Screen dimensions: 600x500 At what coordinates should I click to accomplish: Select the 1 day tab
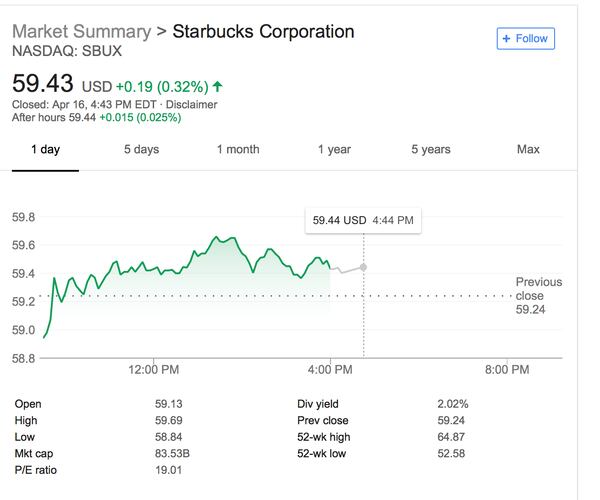pyautogui.click(x=45, y=150)
